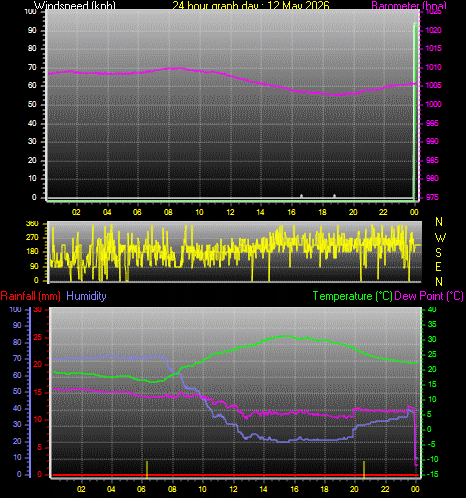466x498 pixels.
Task: Click the small white marker after 16 on windspeed chart
Action: (x=301, y=196)
